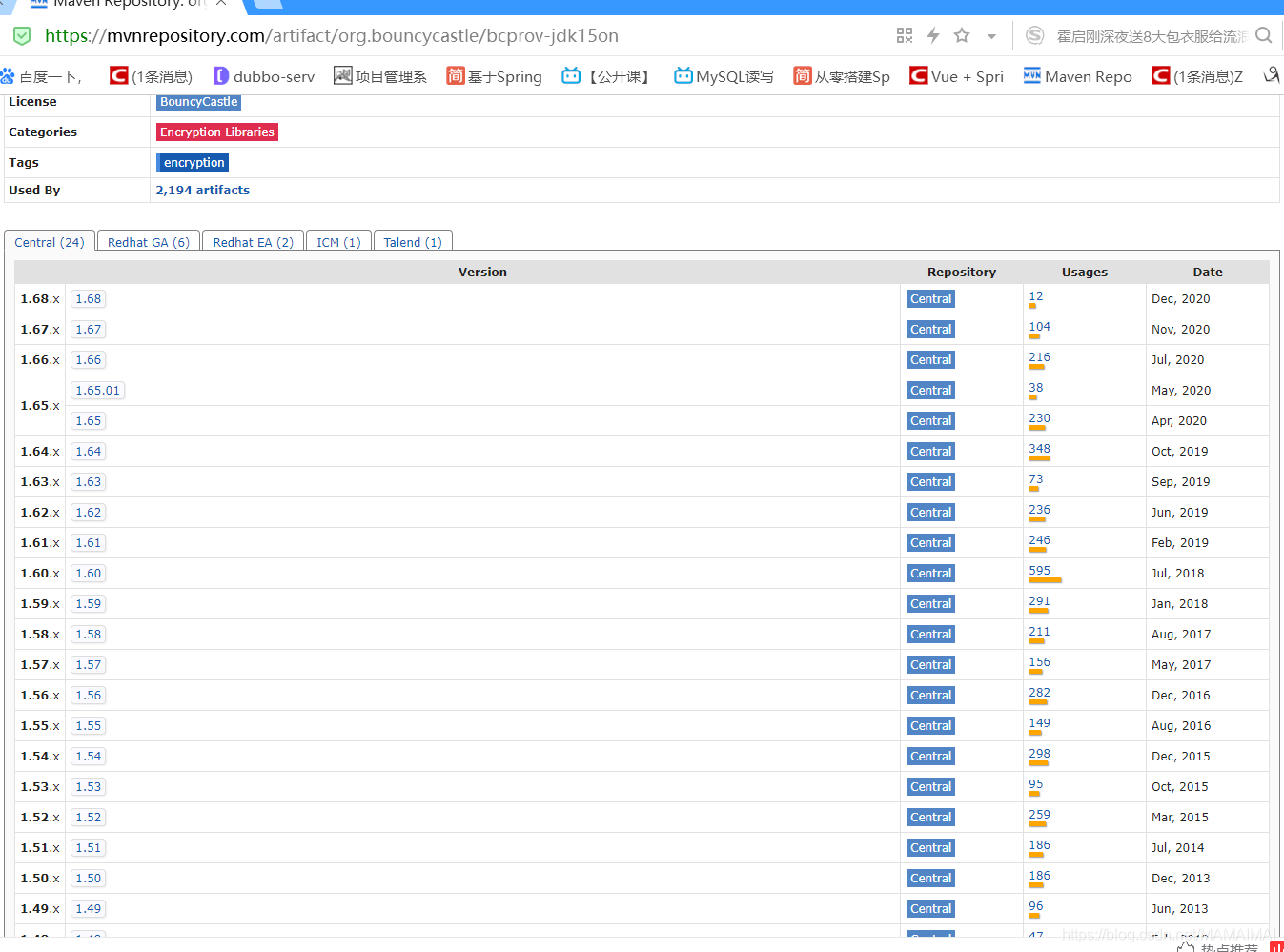Click the Repository column header
The width and height of the screenshot is (1284, 952).
[962, 273]
